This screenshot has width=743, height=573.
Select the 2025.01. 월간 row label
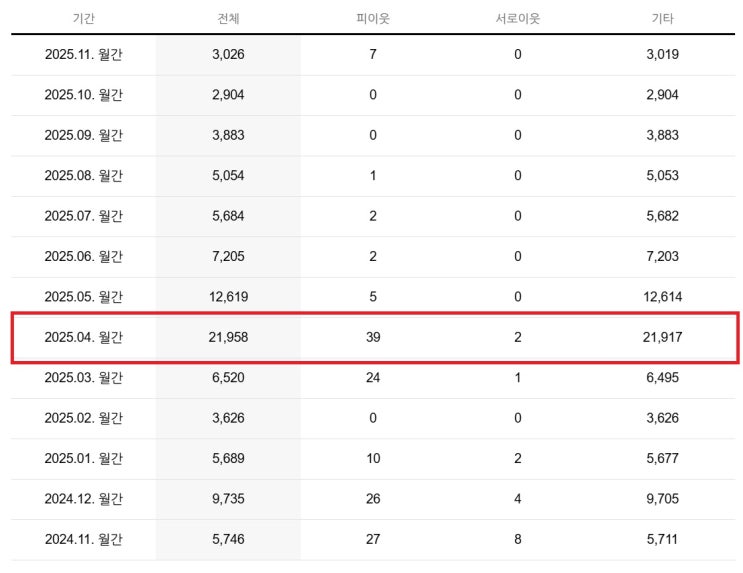click(83, 458)
